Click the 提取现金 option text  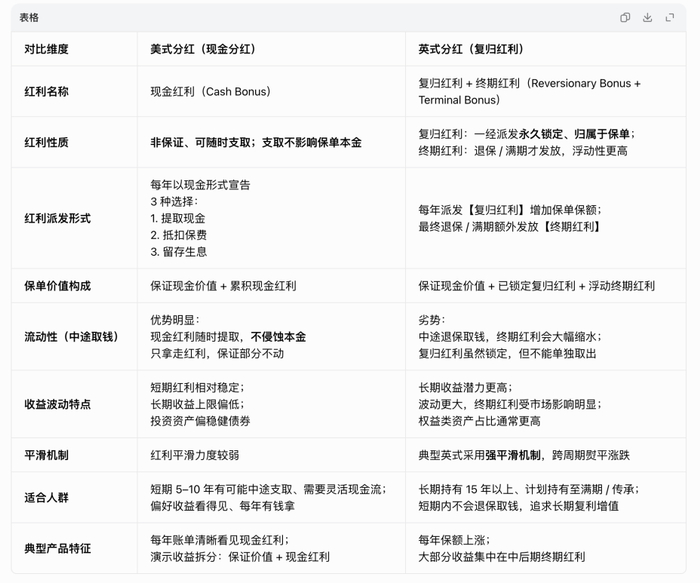183,218
